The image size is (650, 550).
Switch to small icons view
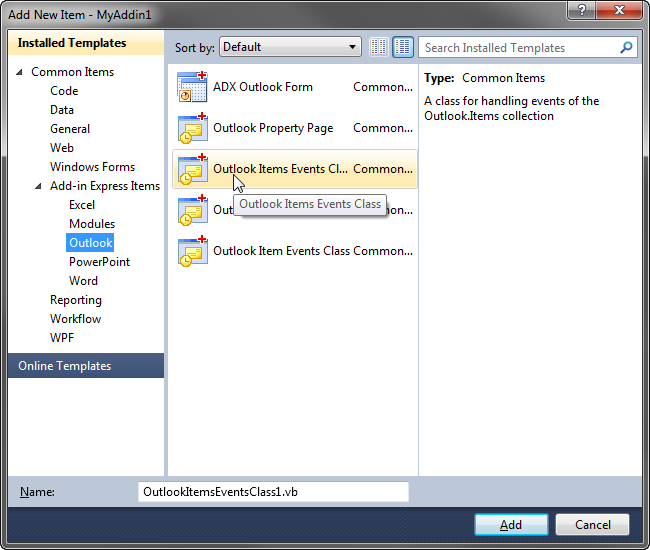[x=378, y=47]
